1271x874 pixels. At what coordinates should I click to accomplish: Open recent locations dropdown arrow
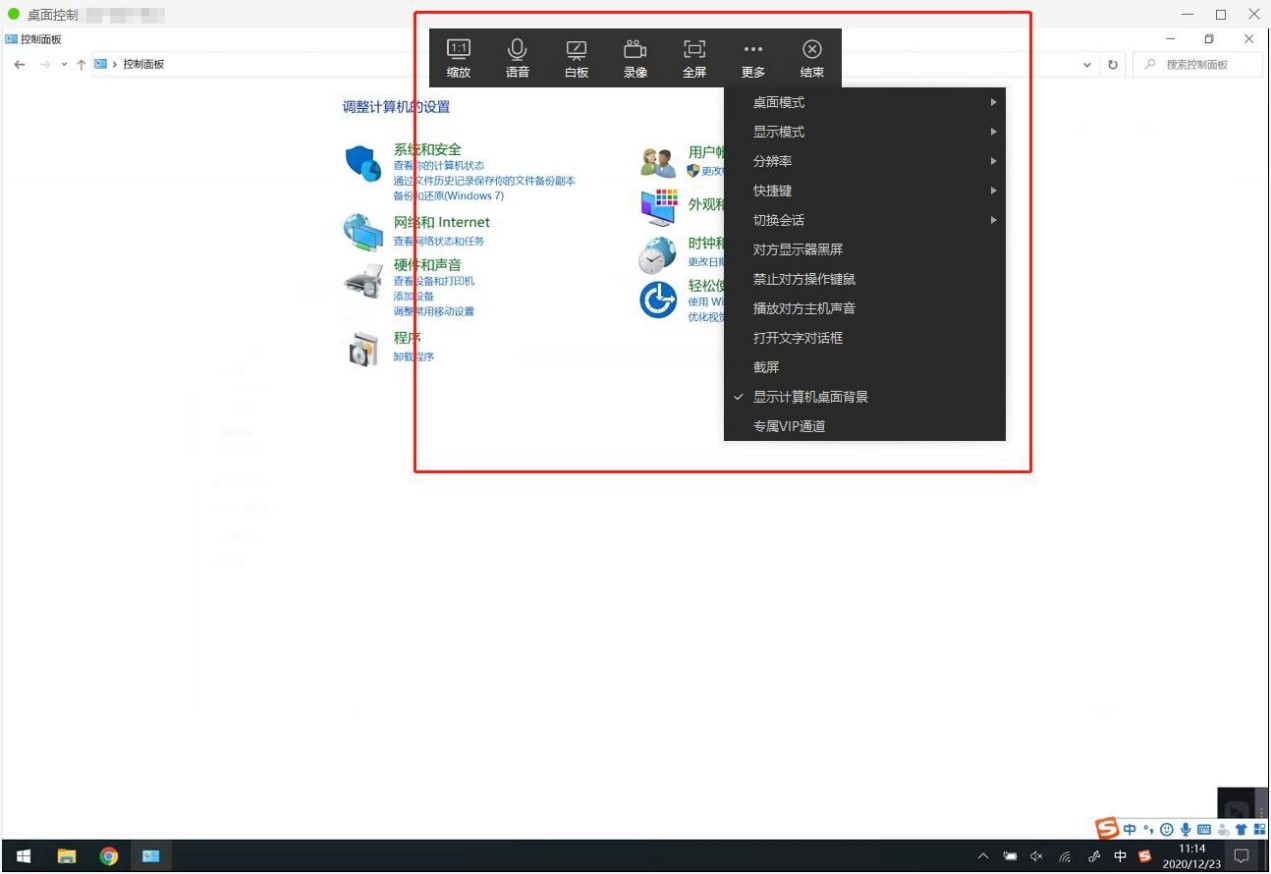pyautogui.click(x=64, y=64)
